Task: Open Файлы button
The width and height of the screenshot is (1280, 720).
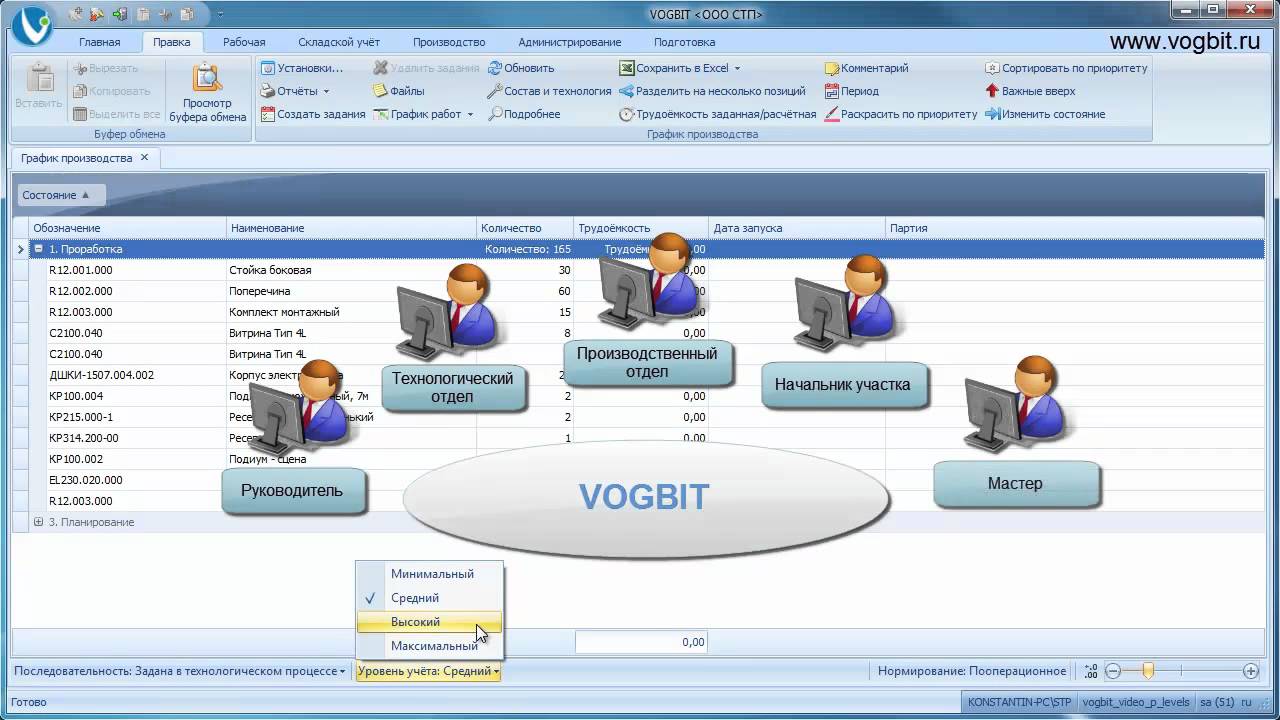Action: [x=399, y=91]
